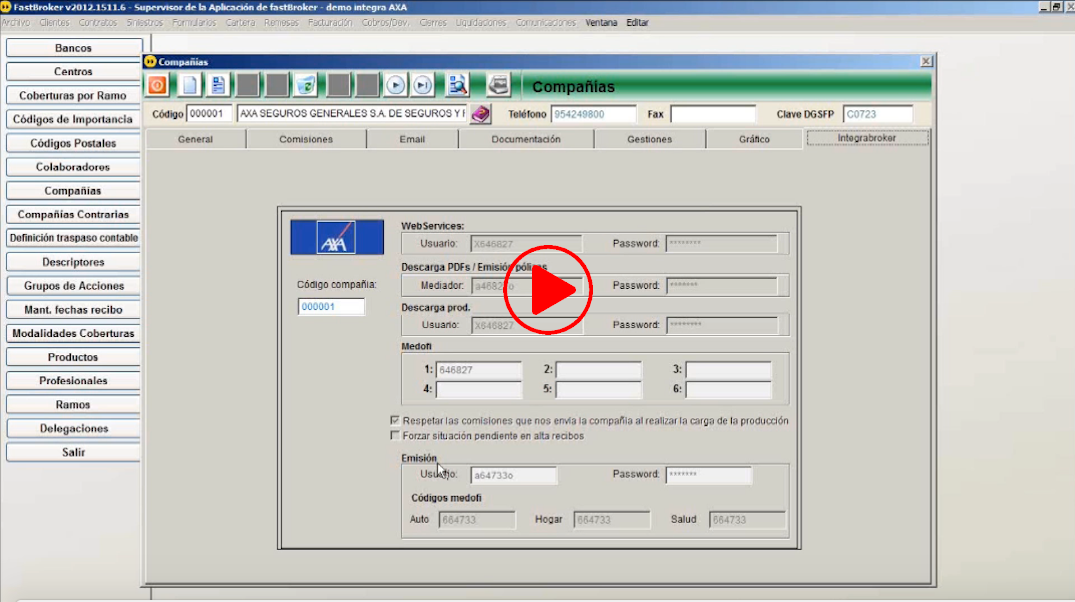The width and height of the screenshot is (1075, 602).
Task: Click the recycle bin delete icon
Action: point(306,85)
